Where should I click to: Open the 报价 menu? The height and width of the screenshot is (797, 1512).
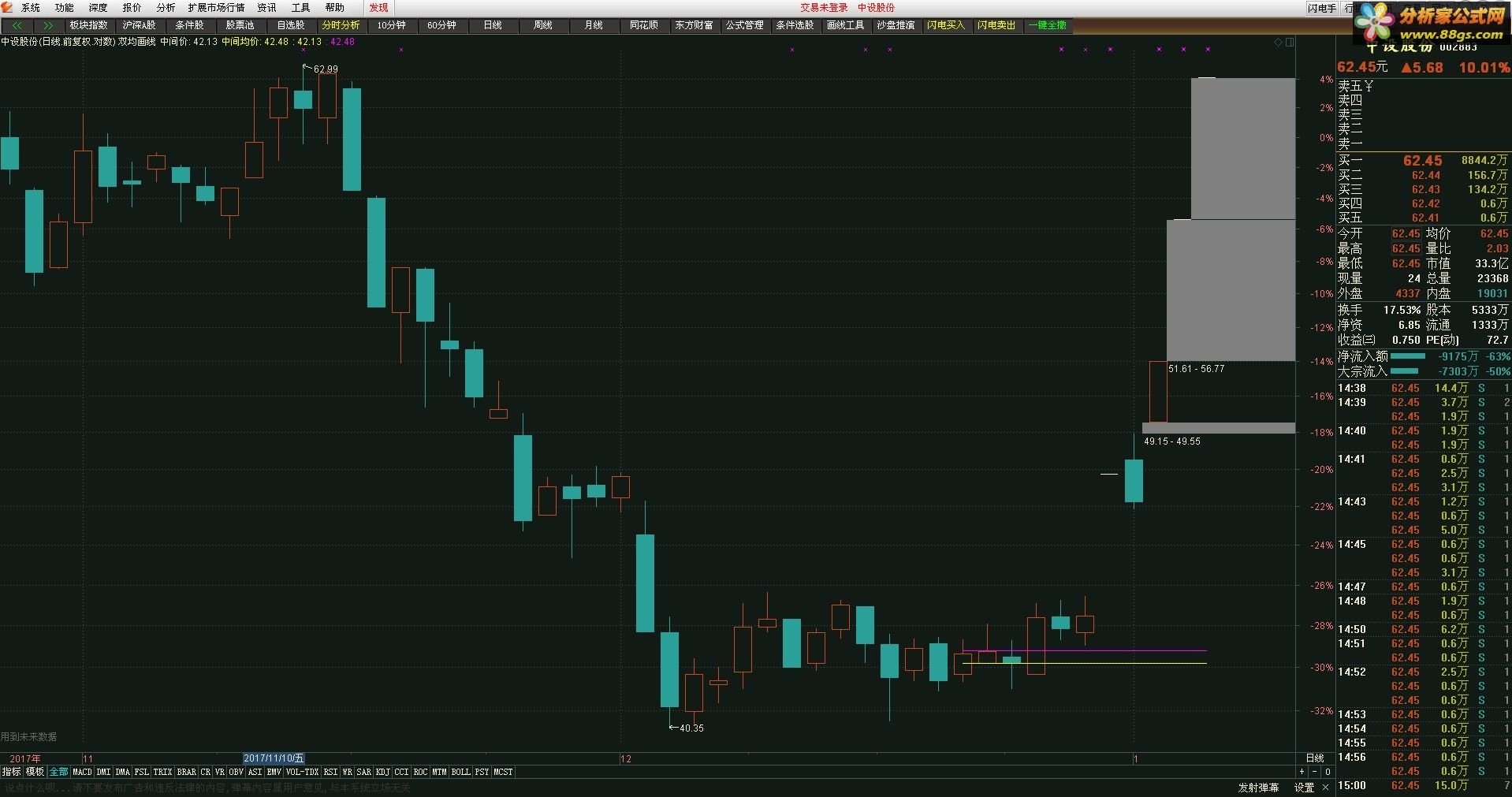pyautogui.click(x=132, y=8)
